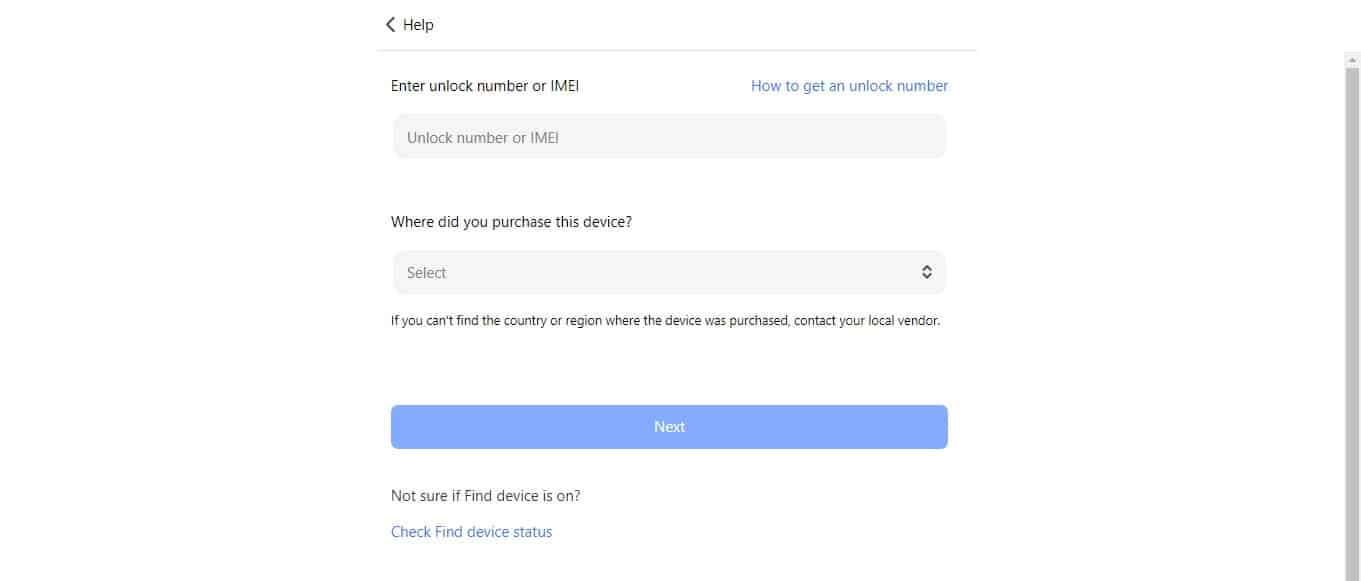This screenshot has height=581, width=1361.
Task: Click the scrollbar up arrow
Action: coord(1352,60)
